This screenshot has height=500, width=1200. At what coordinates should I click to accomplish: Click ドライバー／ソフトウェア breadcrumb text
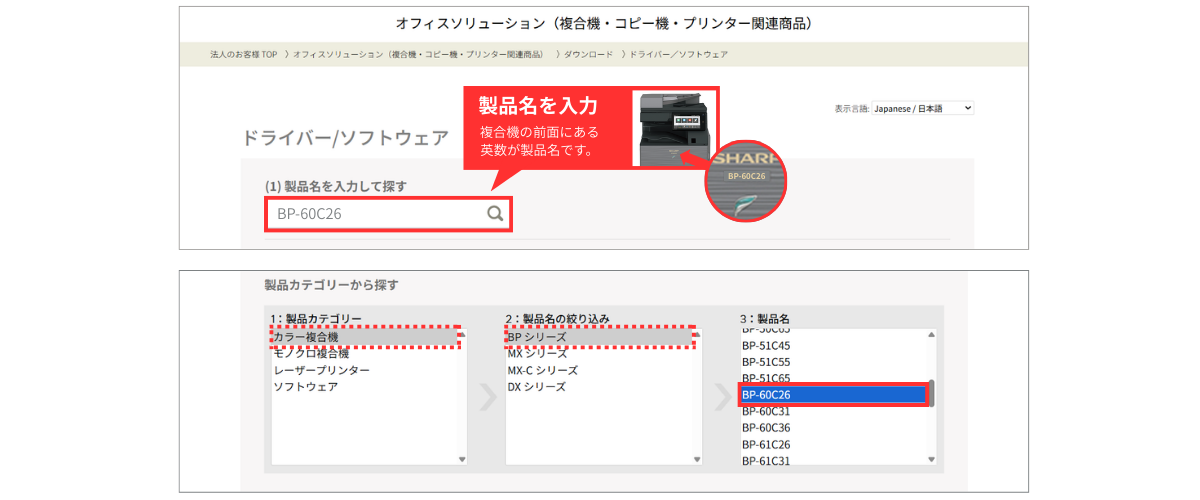tap(679, 54)
